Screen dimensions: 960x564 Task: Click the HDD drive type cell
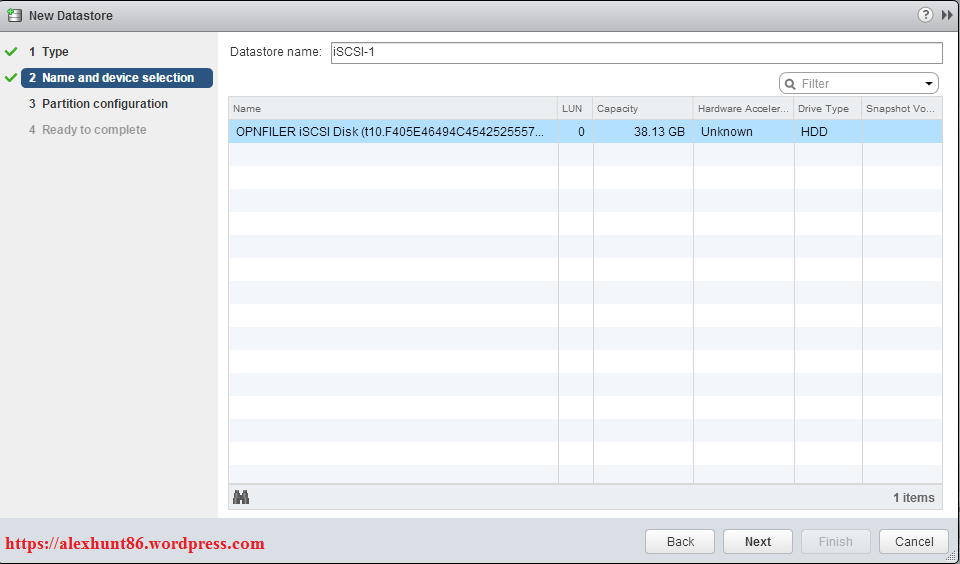coord(828,132)
